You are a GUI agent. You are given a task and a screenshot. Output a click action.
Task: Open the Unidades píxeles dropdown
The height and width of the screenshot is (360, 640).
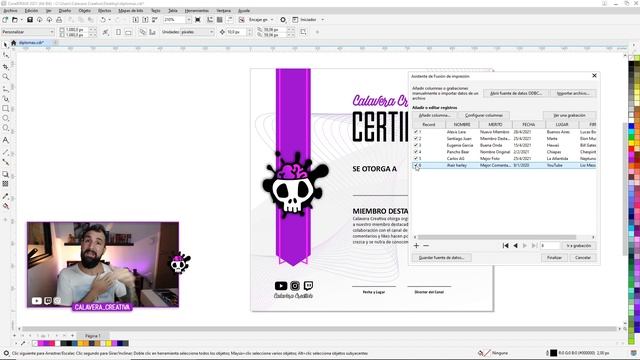point(211,32)
